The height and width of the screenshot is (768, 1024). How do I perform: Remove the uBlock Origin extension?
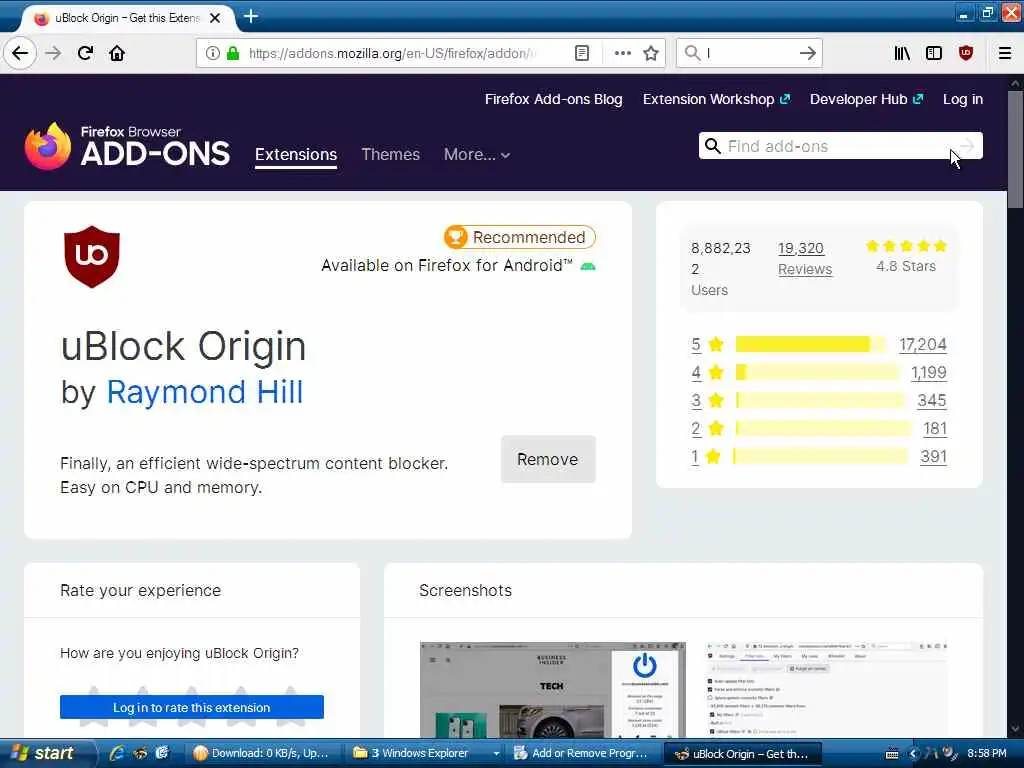(548, 459)
